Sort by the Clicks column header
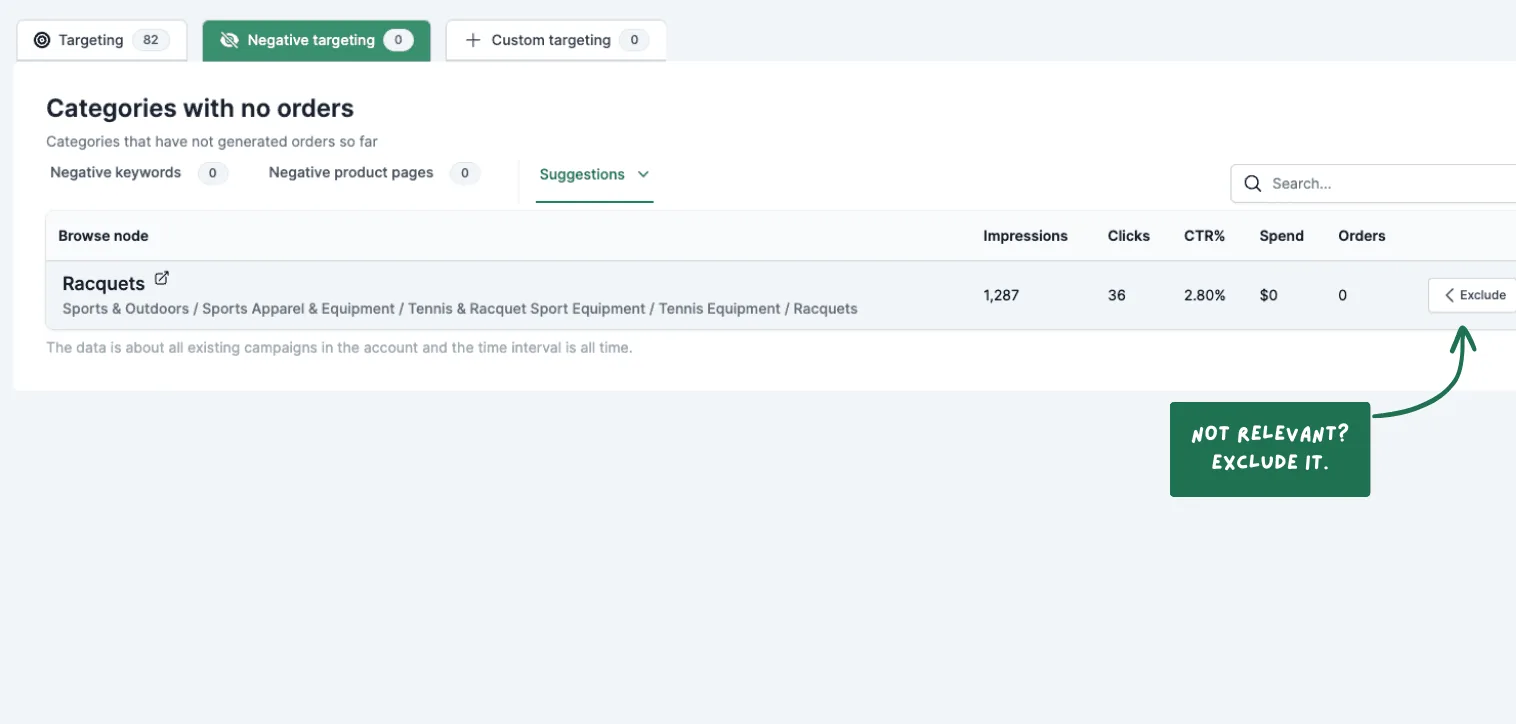Viewport: 1516px width, 724px height. click(x=1129, y=236)
